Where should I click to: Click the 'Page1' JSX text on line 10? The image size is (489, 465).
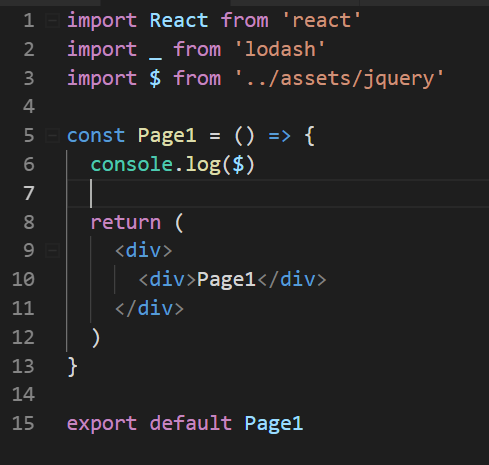[226, 280]
